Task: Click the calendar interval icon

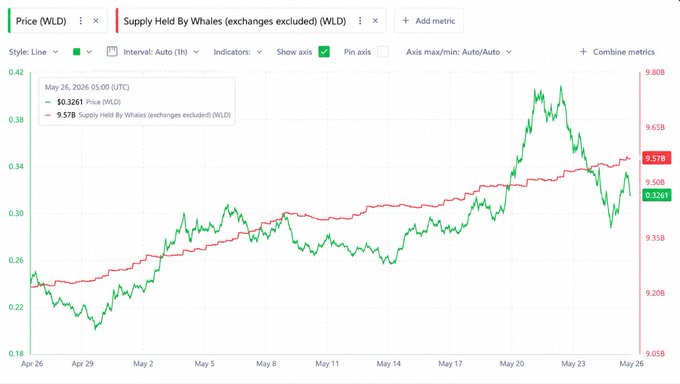Action: (112, 52)
